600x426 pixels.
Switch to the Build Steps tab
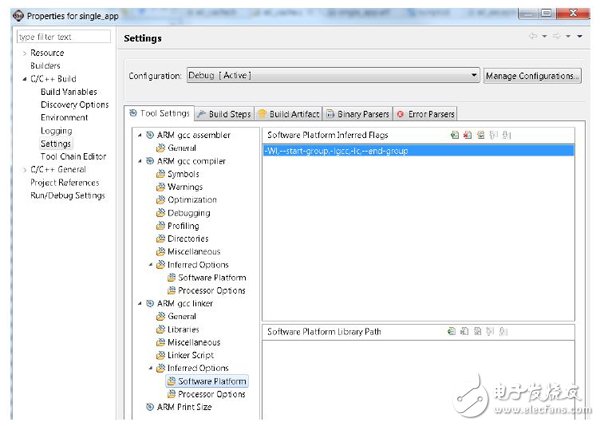click(225, 114)
